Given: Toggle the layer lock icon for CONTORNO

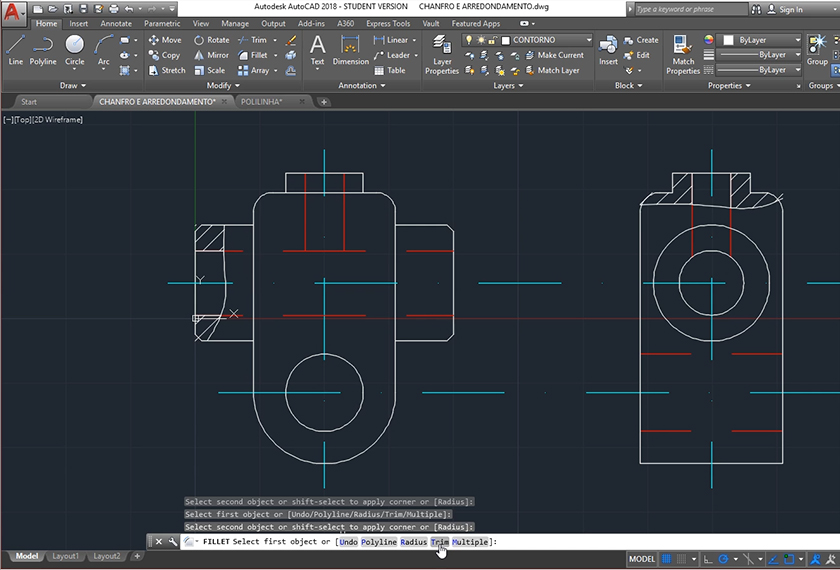Looking at the screenshot, I should tap(491, 40).
